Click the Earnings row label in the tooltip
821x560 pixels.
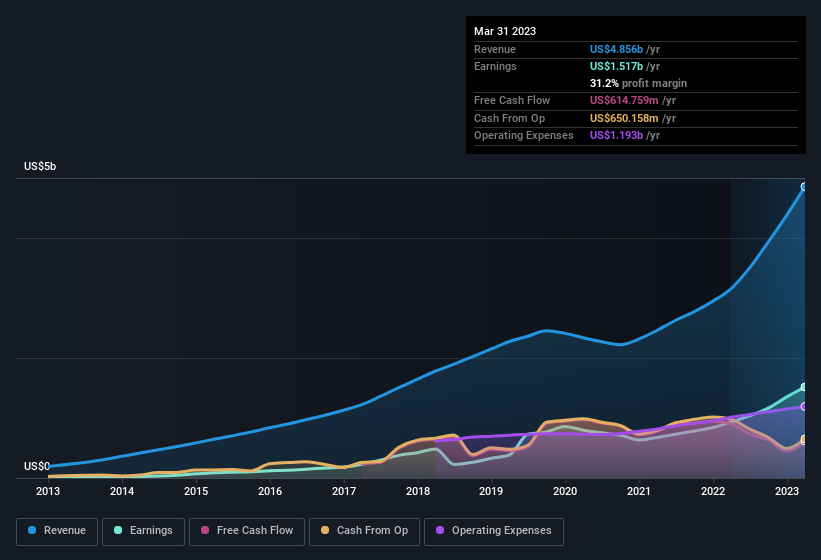[495, 66]
